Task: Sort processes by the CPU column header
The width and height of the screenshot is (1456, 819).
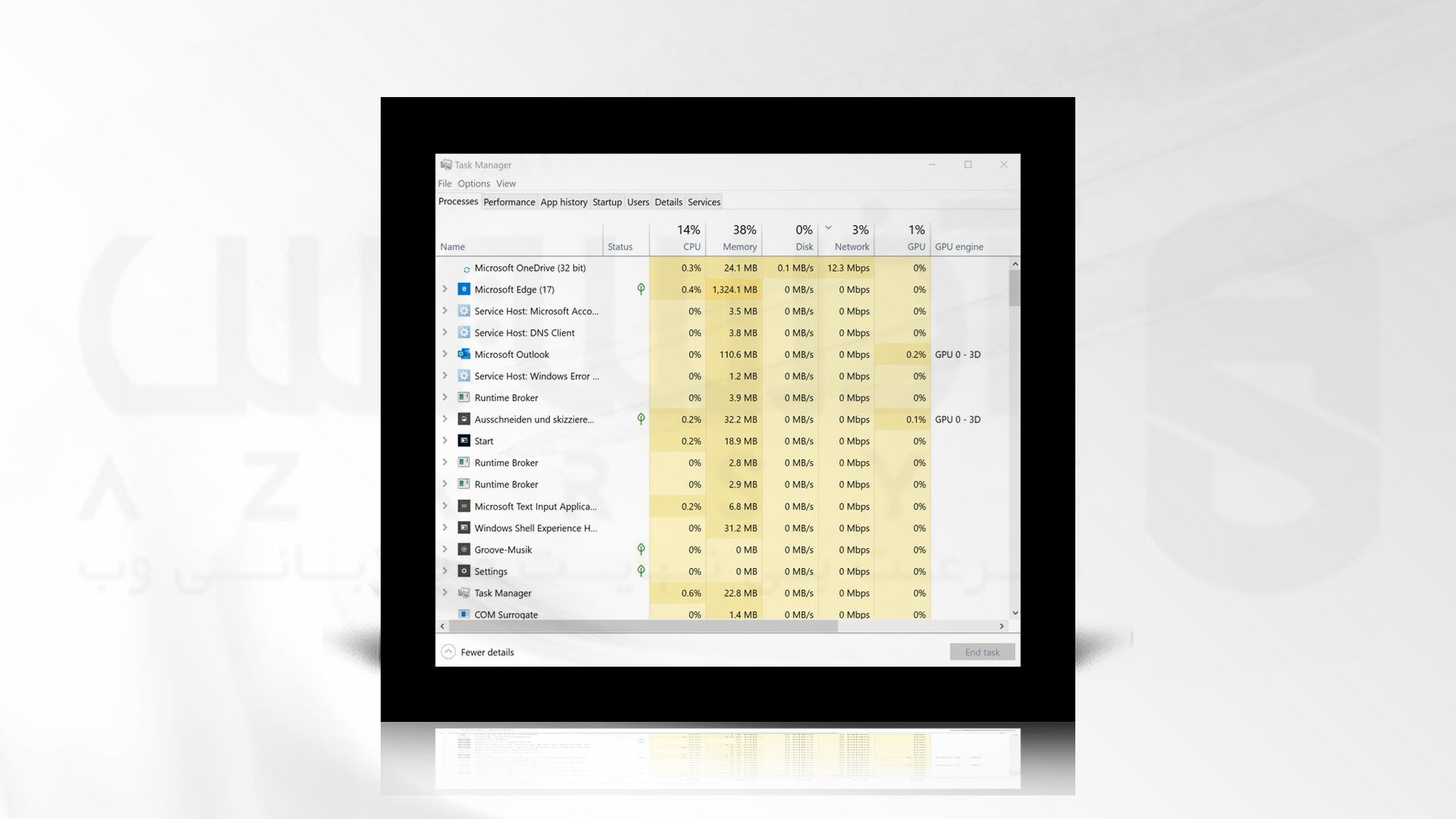Action: click(677, 238)
